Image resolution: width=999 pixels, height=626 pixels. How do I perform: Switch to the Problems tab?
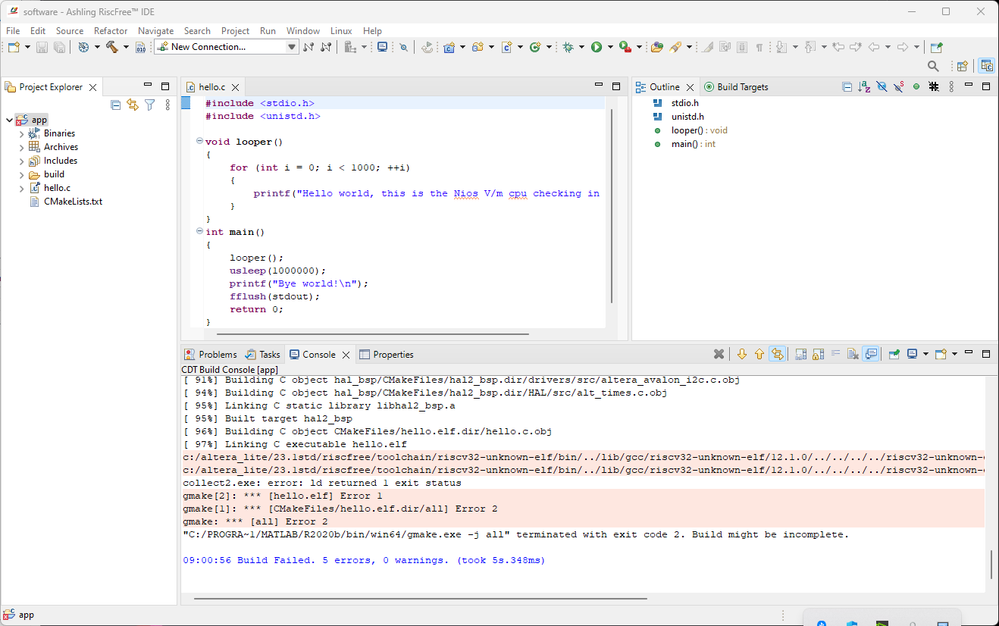(211, 354)
